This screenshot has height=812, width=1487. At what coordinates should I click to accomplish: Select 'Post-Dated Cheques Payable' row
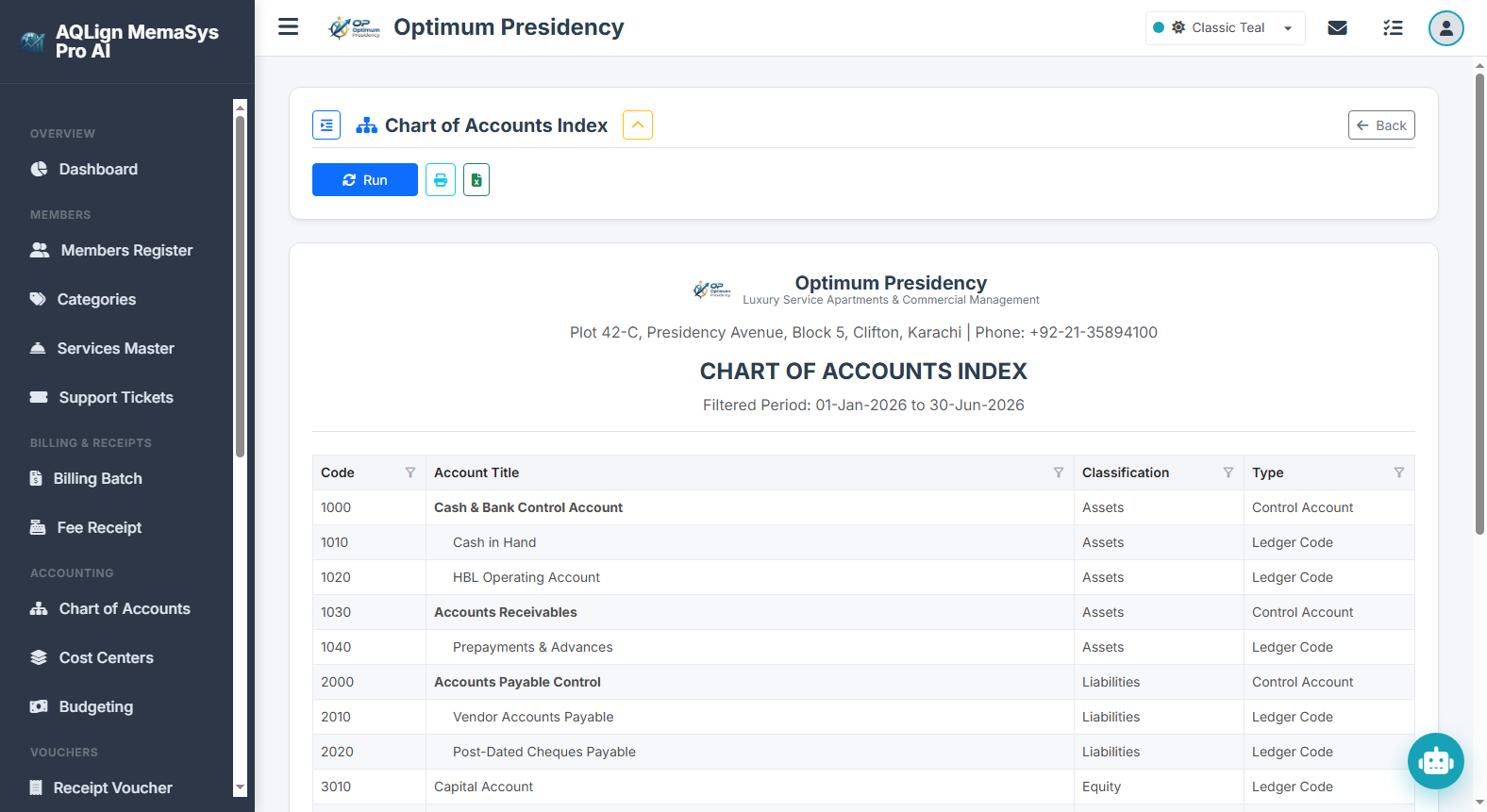tap(863, 752)
